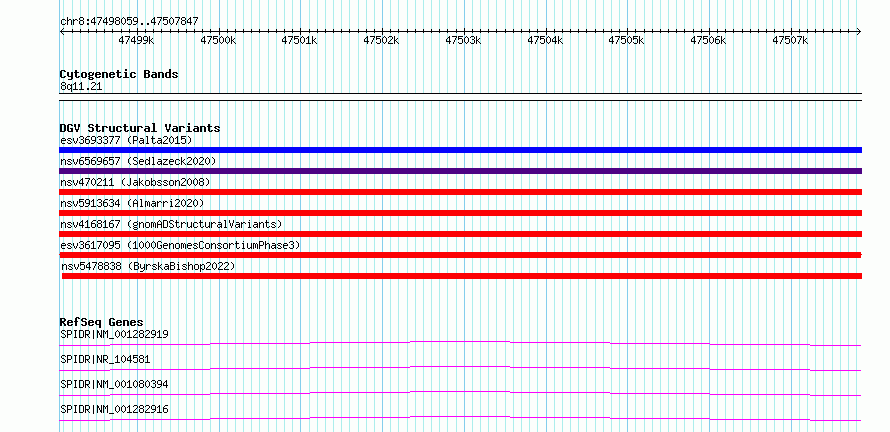Click the 47506k ruler label
This screenshot has width=890, height=432.
coord(708,40)
